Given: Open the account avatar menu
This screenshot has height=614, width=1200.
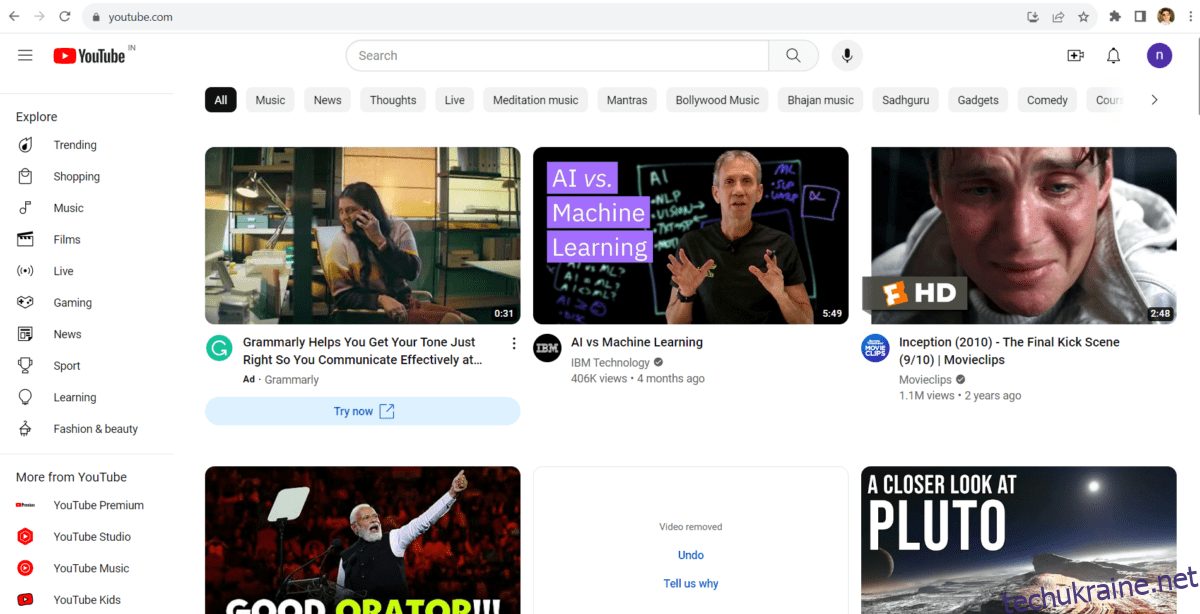Looking at the screenshot, I should (x=1159, y=56).
